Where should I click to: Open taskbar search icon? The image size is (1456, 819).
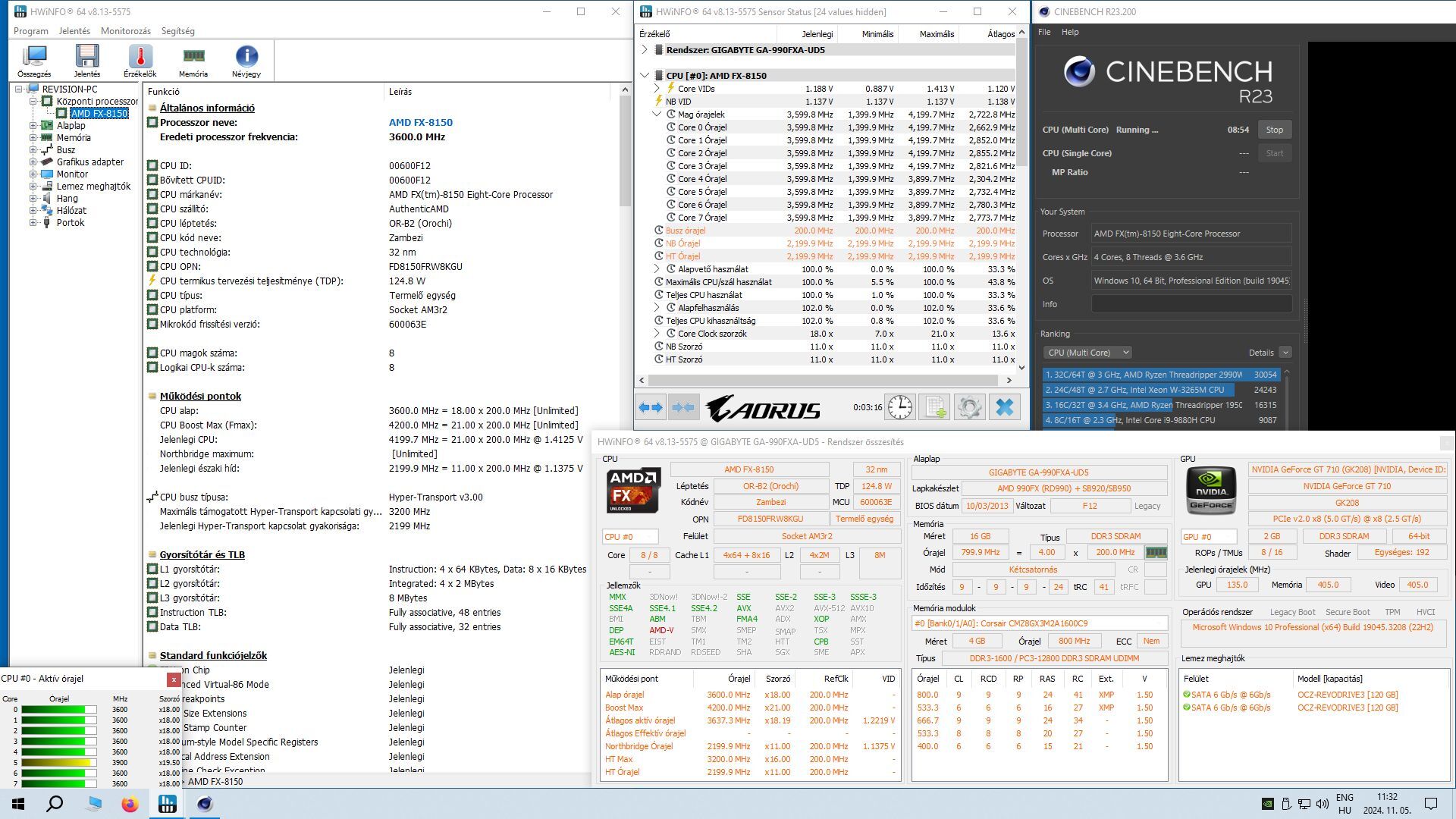[55, 804]
